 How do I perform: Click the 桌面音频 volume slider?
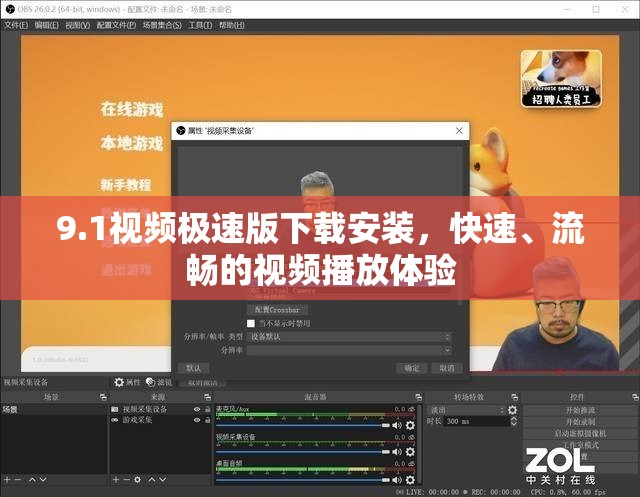(303, 480)
